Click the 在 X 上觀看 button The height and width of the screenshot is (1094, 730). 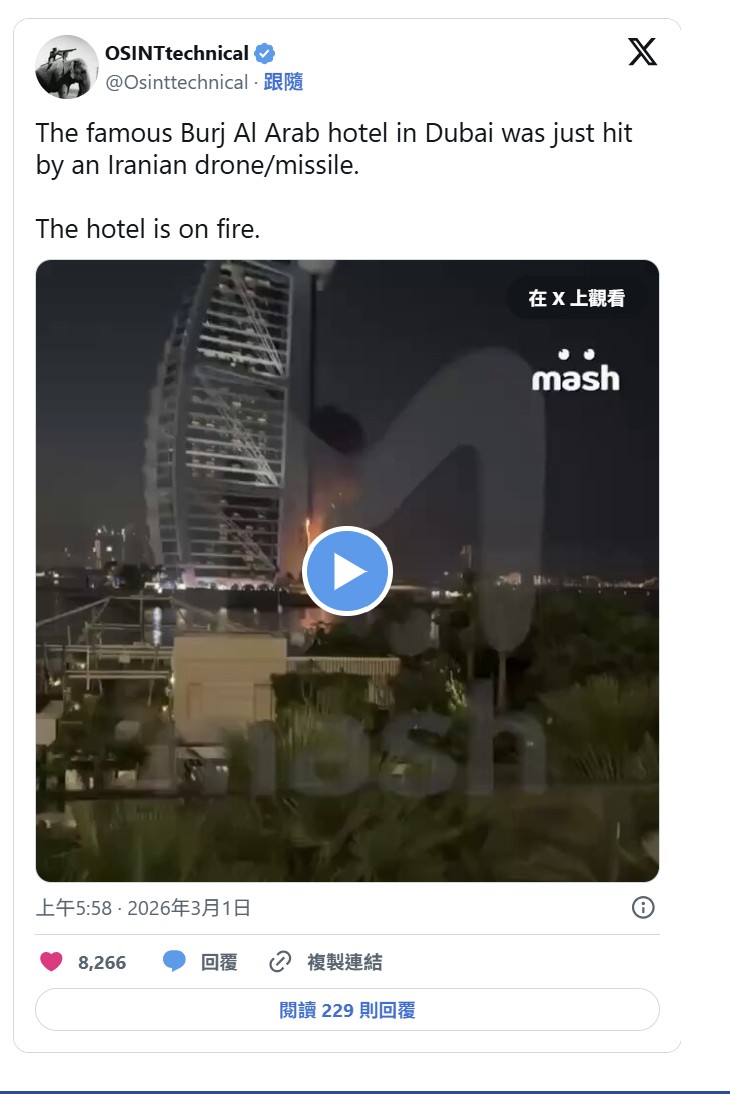coord(576,298)
